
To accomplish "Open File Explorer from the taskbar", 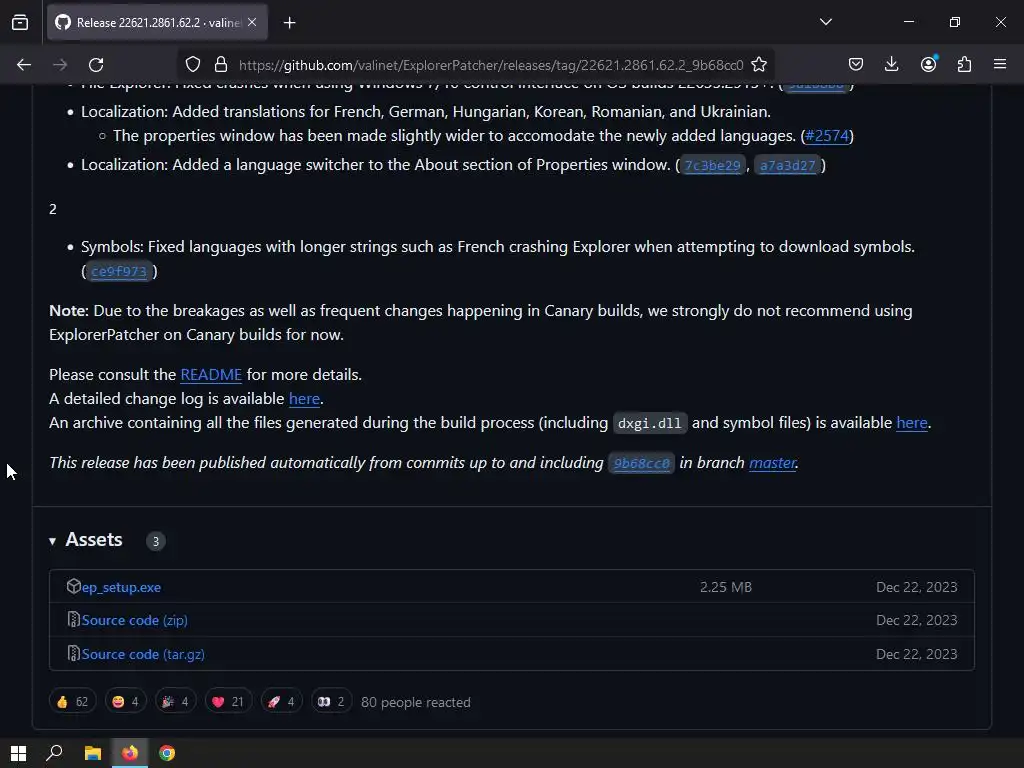I will (93, 754).
